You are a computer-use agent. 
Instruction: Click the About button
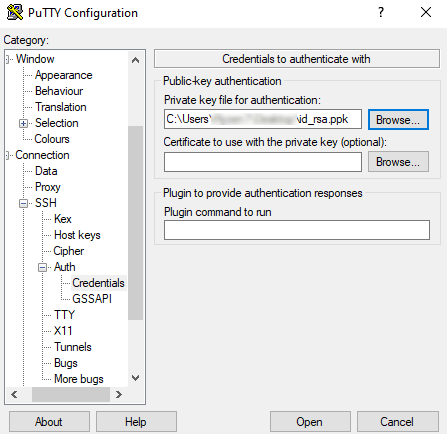click(49, 422)
